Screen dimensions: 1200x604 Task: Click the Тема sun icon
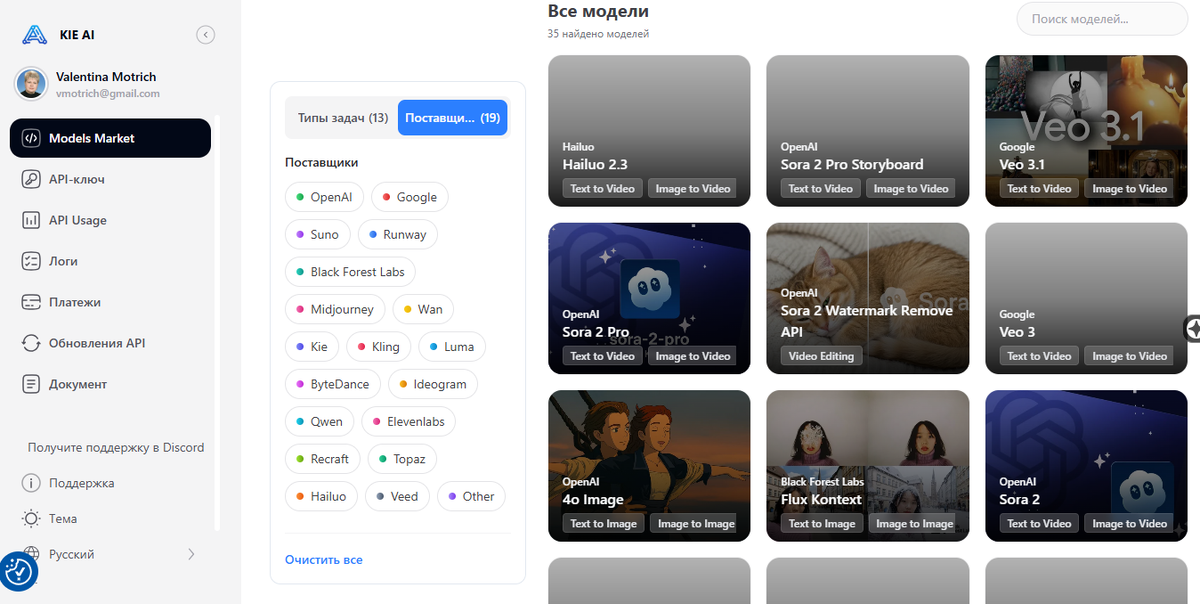click(x=31, y=519)
